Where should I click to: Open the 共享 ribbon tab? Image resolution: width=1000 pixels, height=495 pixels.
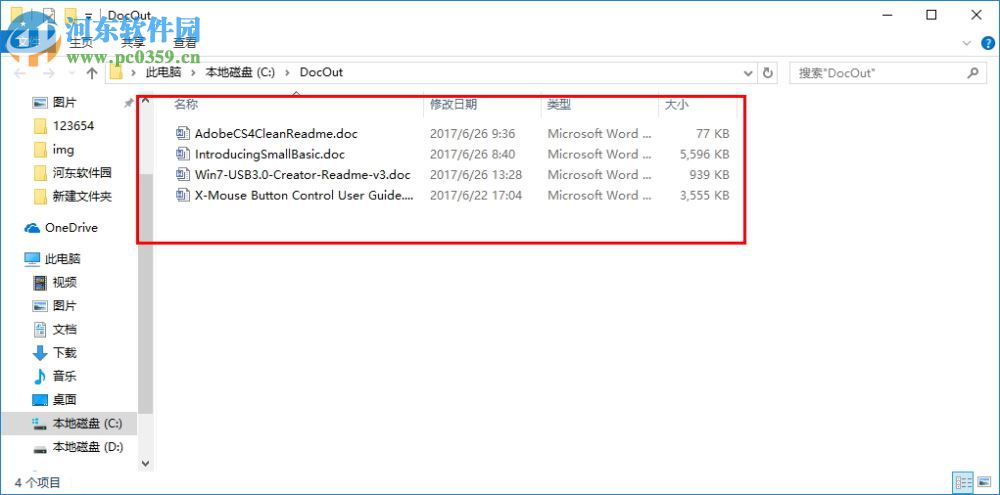133,43
